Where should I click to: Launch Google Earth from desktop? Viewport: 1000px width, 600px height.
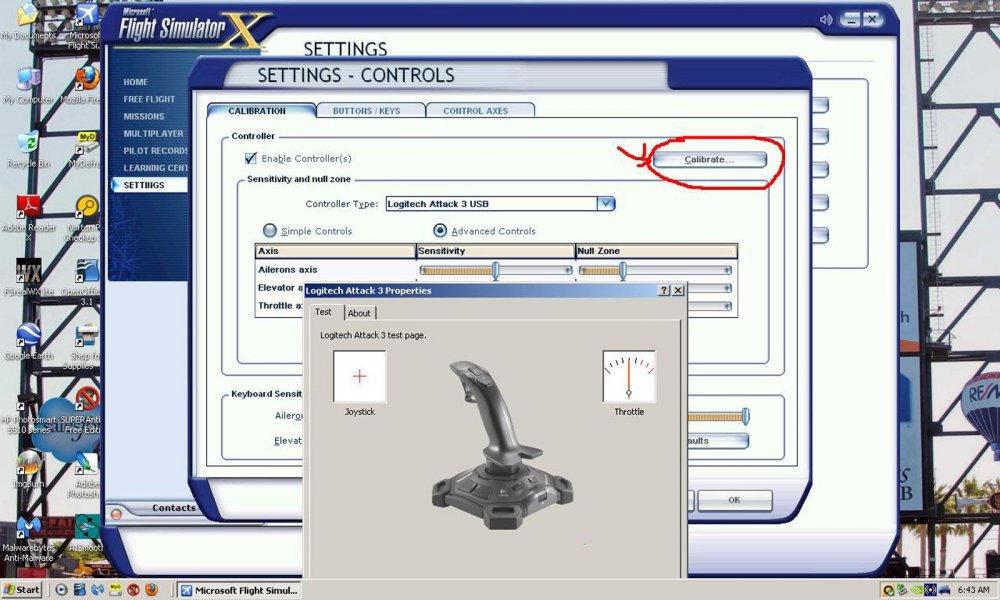pos(29,342)
